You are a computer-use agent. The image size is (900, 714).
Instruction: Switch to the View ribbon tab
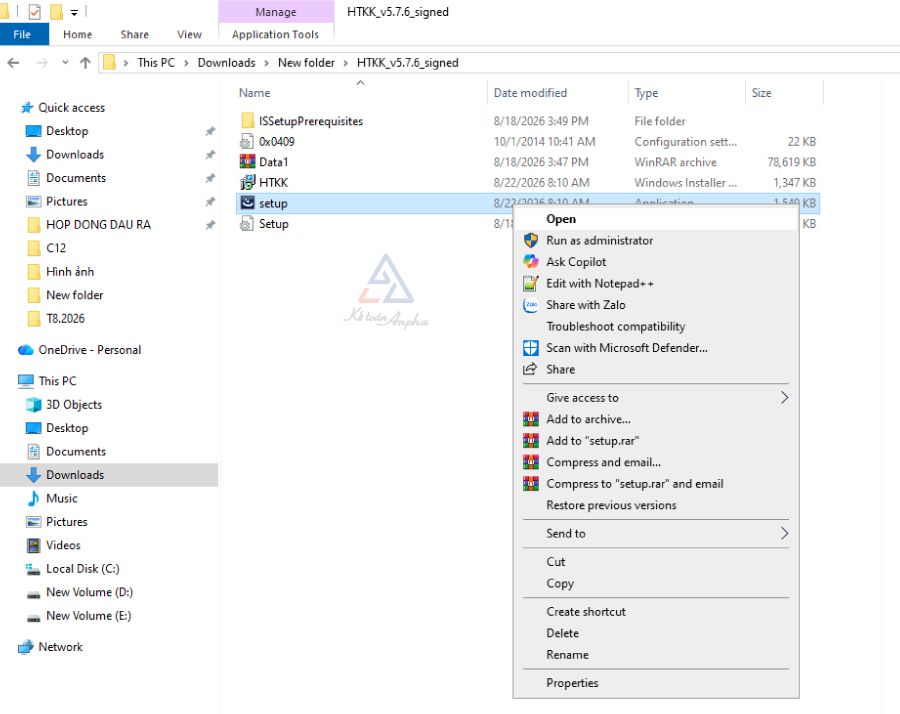pos(189,34)
